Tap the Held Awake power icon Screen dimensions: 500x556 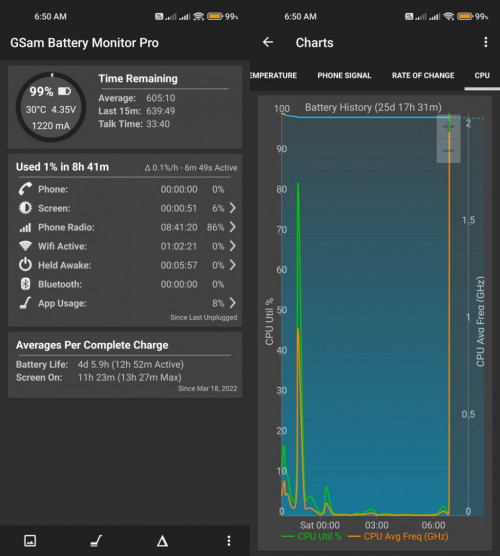25,265
